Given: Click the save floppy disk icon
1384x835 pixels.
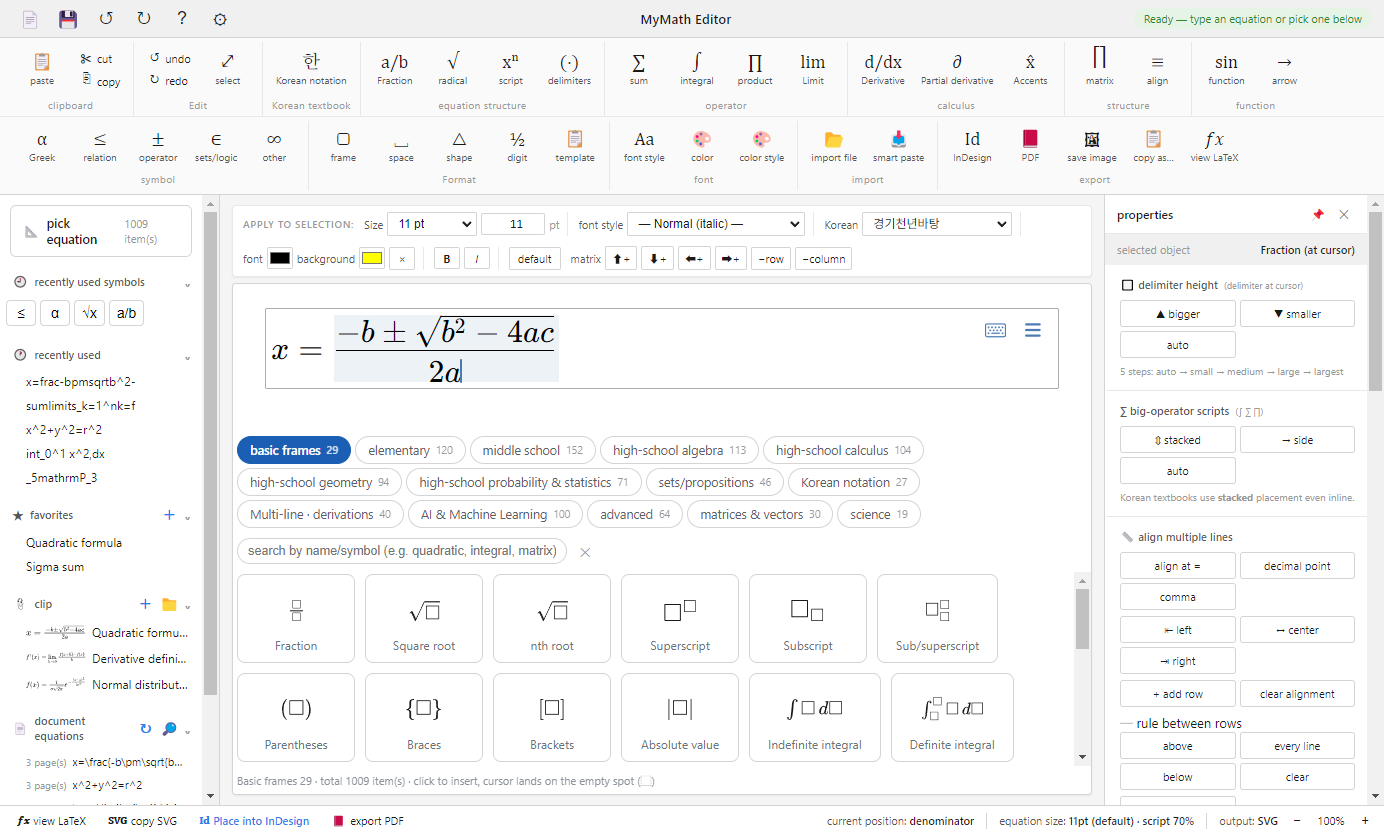Looking at the screenshot, I should click(68, 19).
